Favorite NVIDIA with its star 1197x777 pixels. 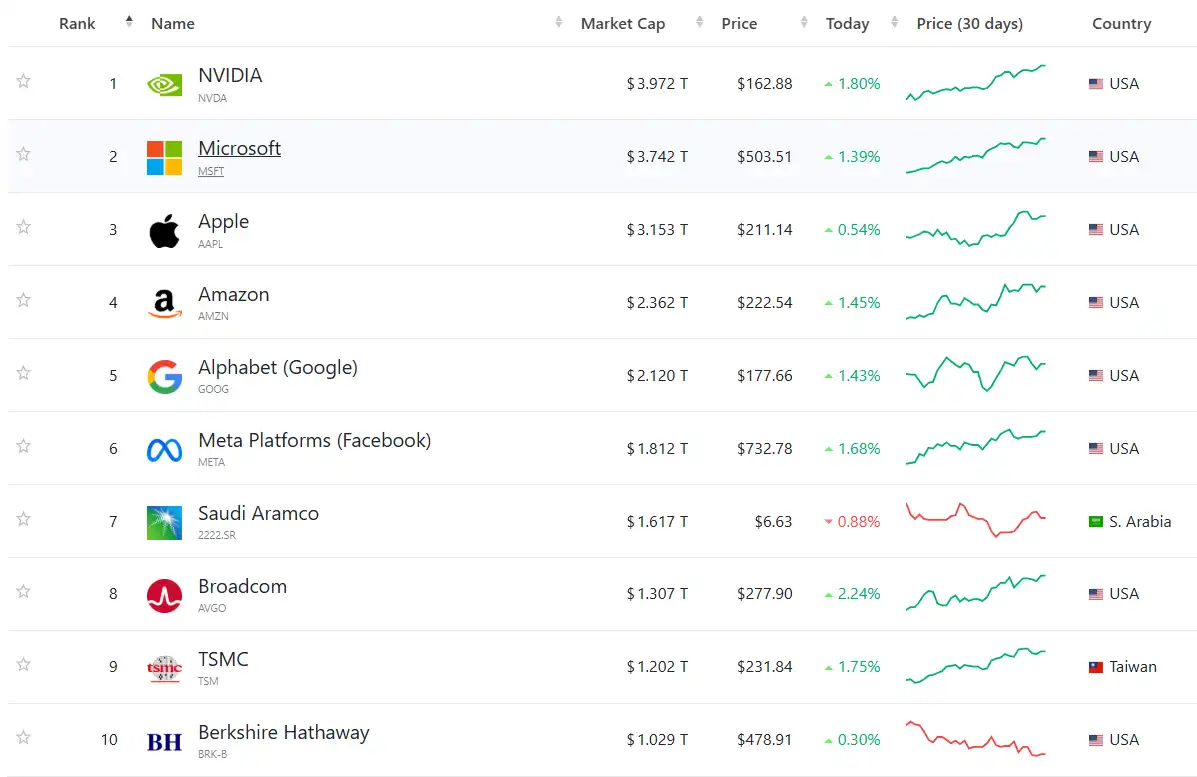point(24,81)
